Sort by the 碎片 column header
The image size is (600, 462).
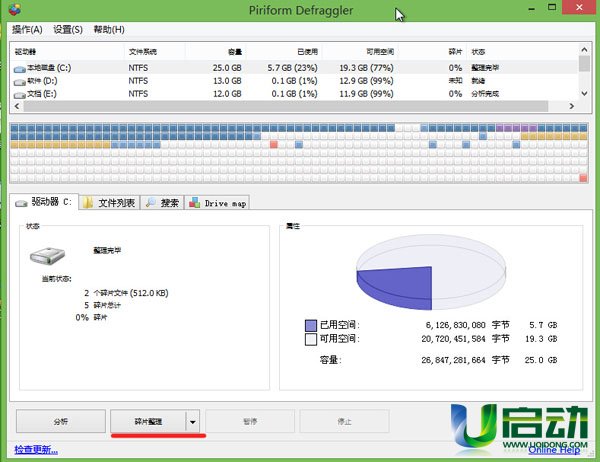pyautogui.click(x=432, y=52)
